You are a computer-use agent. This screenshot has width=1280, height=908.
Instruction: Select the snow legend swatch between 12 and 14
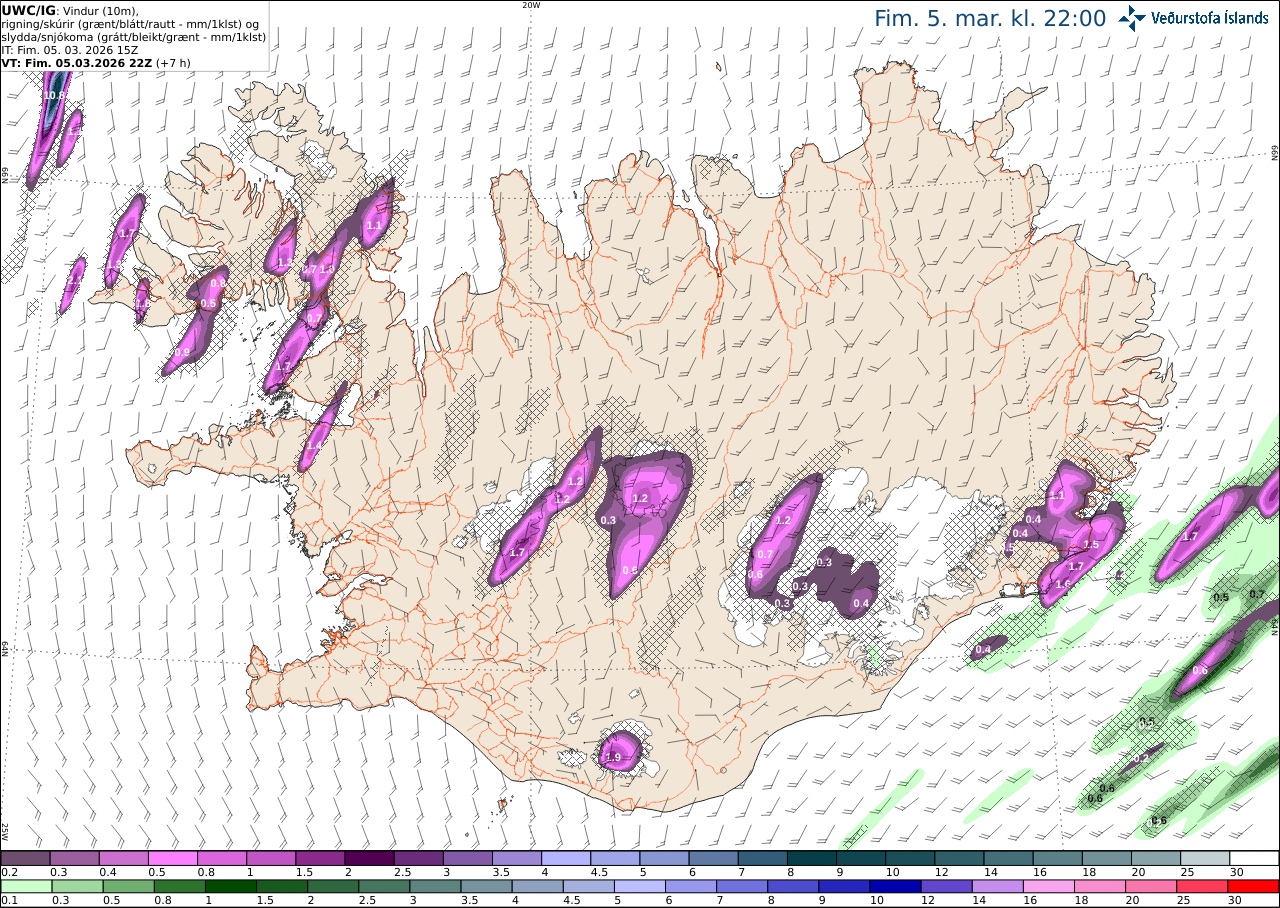960,858
